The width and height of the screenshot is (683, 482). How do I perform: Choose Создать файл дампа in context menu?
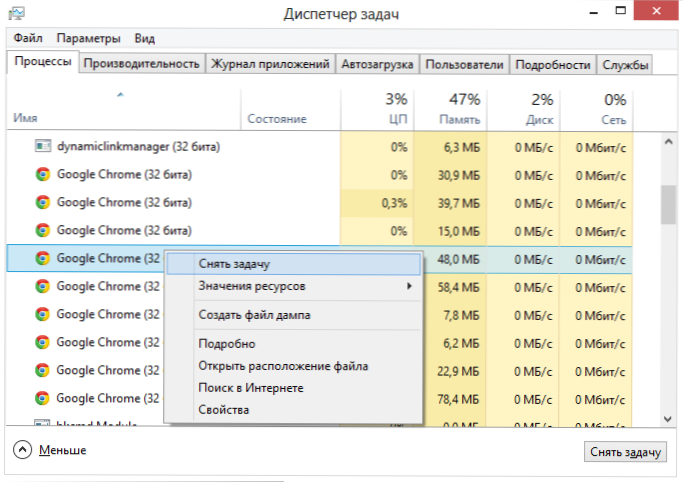click(x=294, y=315)
